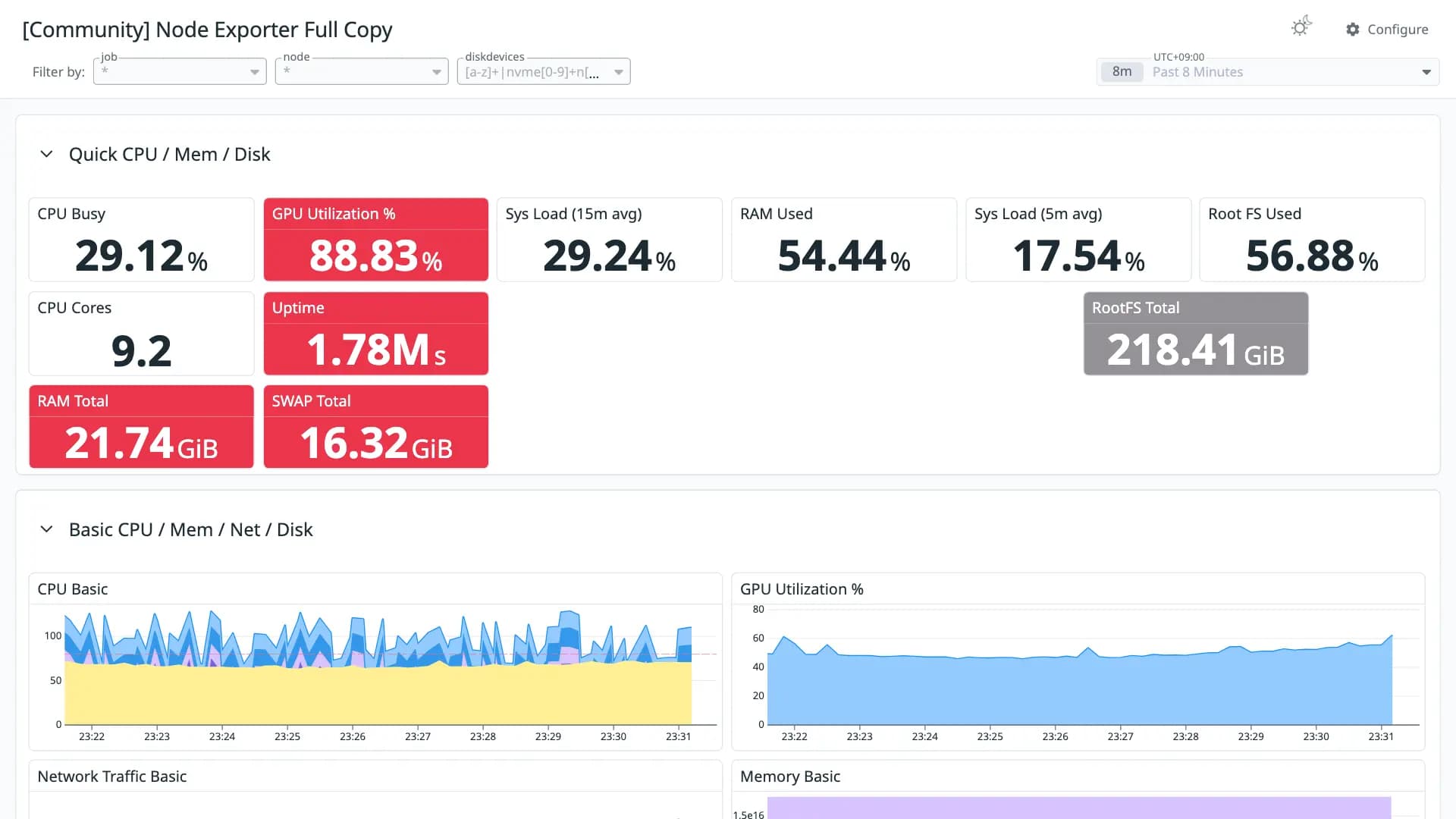The image size is (1456, 819).
Task: Select the red GPU Utilization % stat widget
Action: (376, 240)
